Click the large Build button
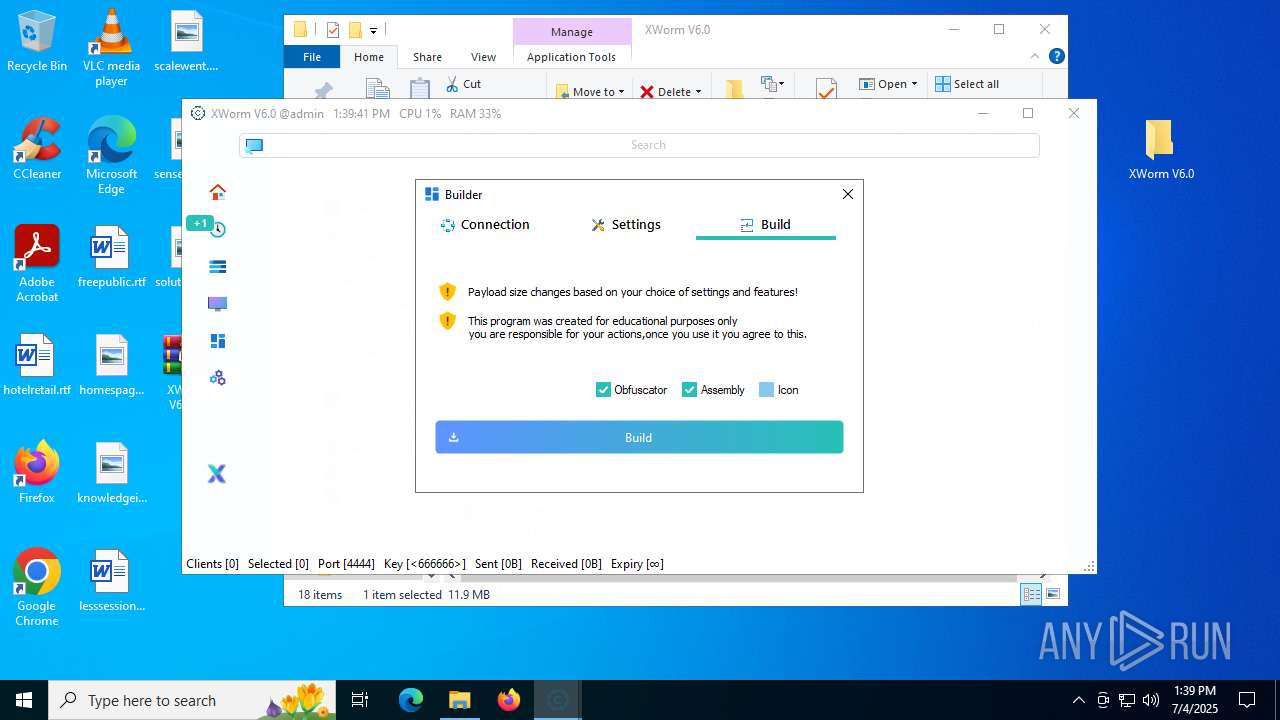This screenshot has width=1280, height=720. click(x=639, y=437)
